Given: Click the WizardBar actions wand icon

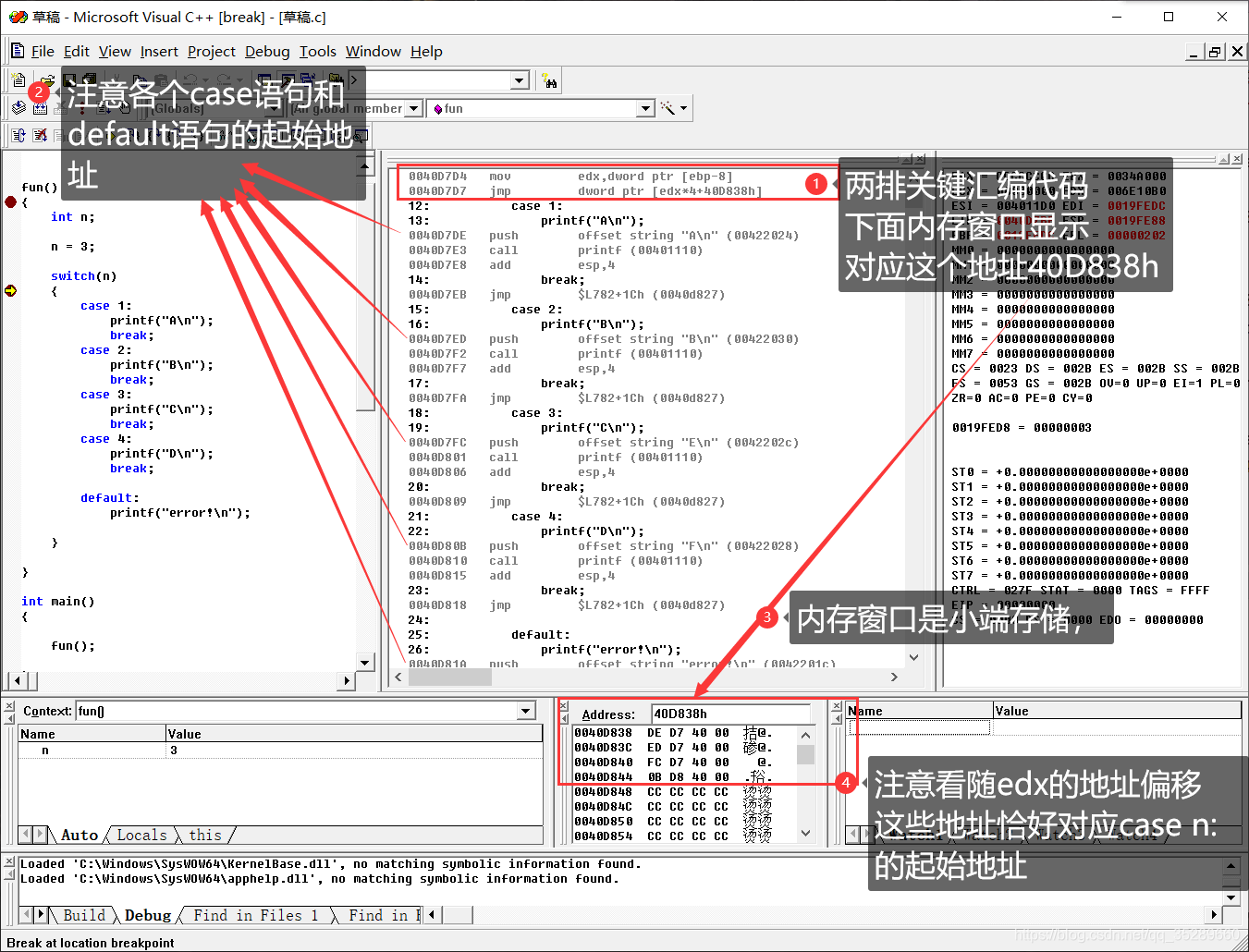Looking at the screenshot, I should click(667, 108).
